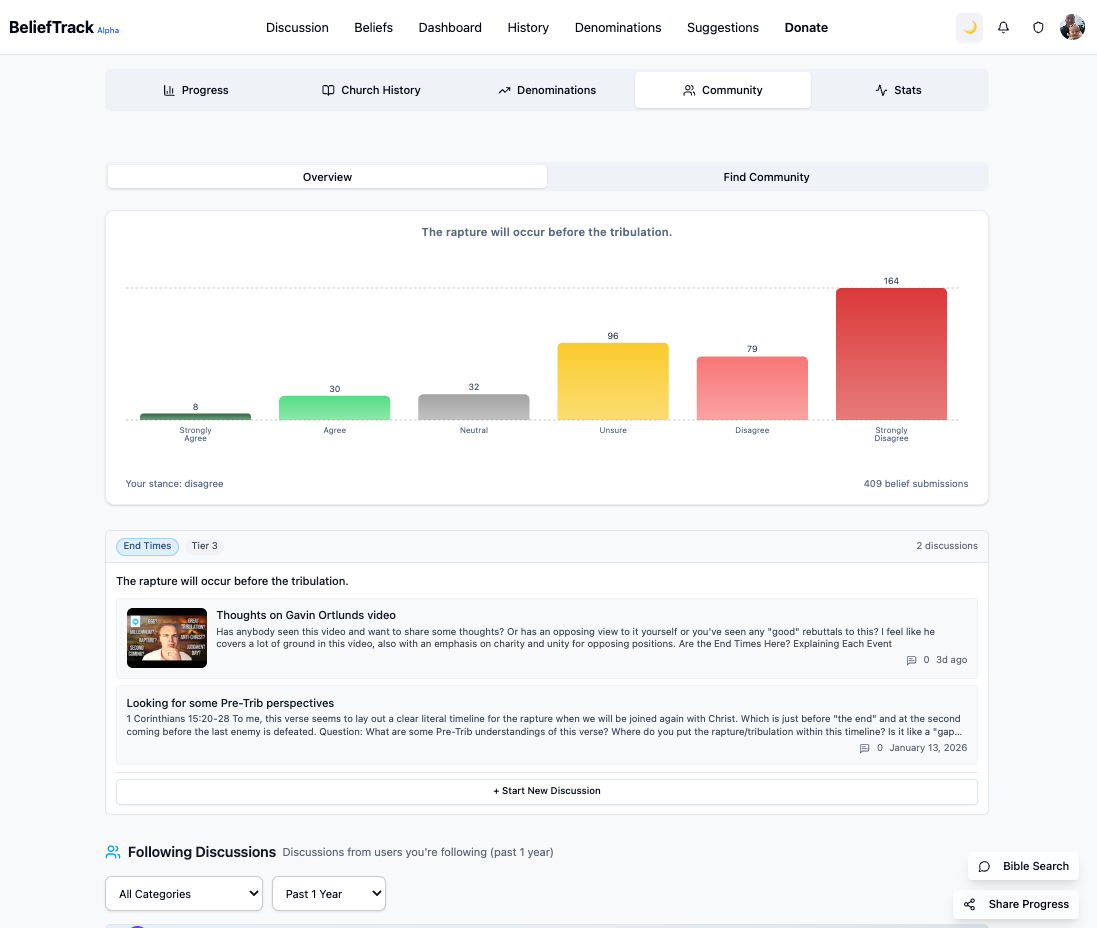Viewport: 1097px width, 928px height.
Task: Click the Start New Discussion button
Action: (x=546, y=791)
